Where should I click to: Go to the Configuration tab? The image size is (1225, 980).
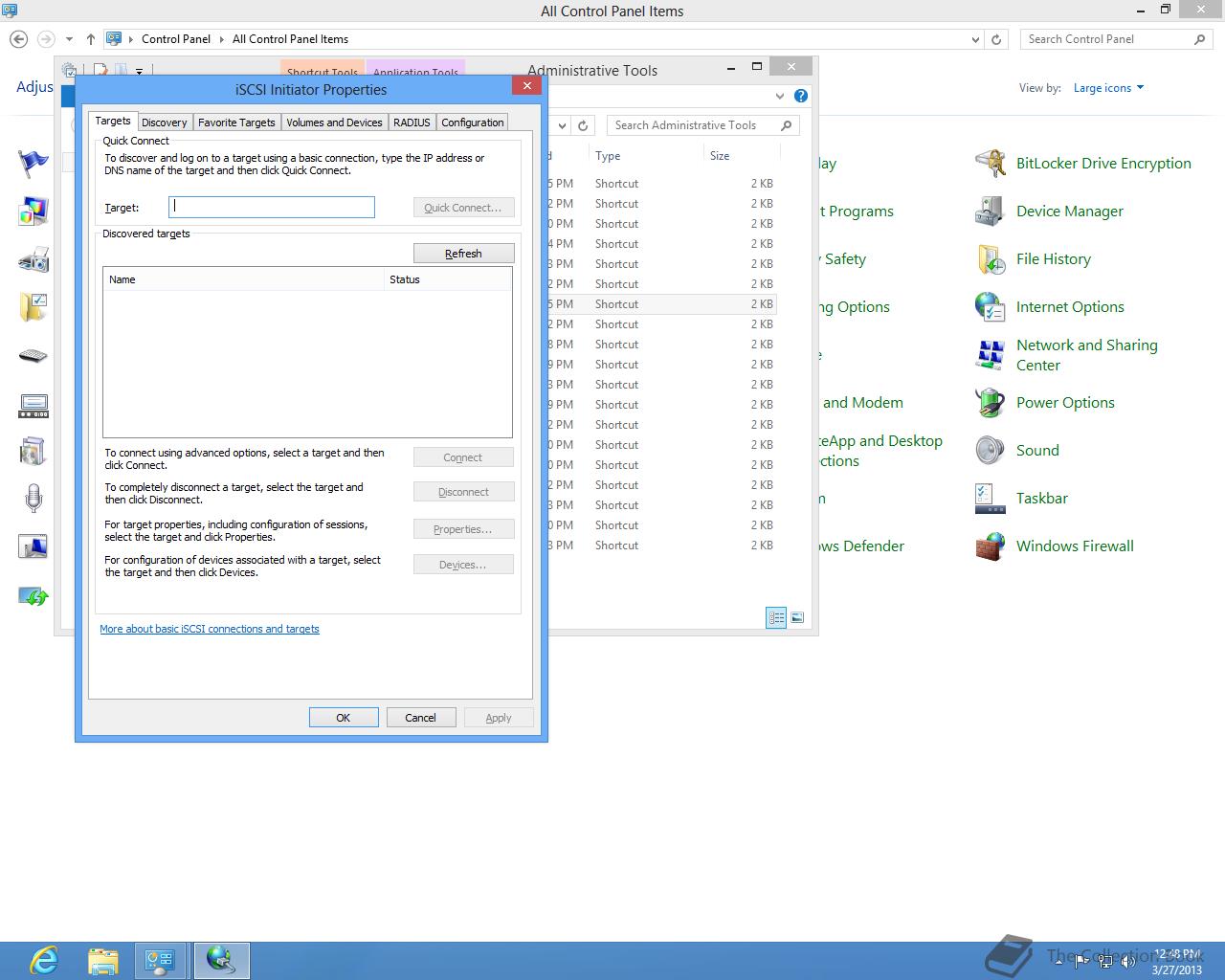[x=473, y=122]
